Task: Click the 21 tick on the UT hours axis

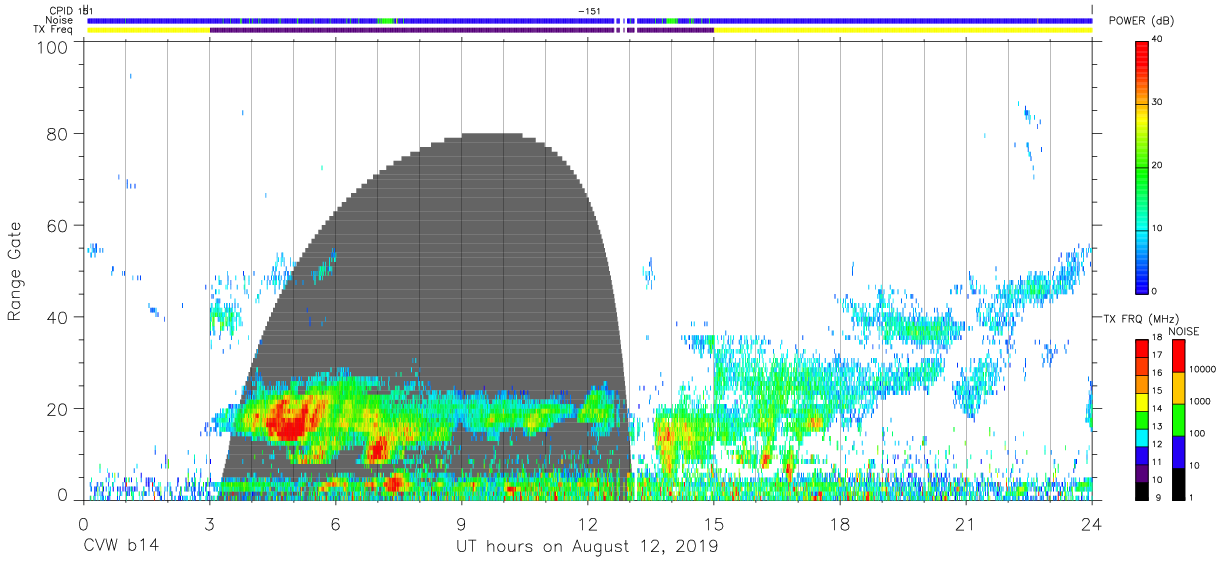Action: point(966,524)
